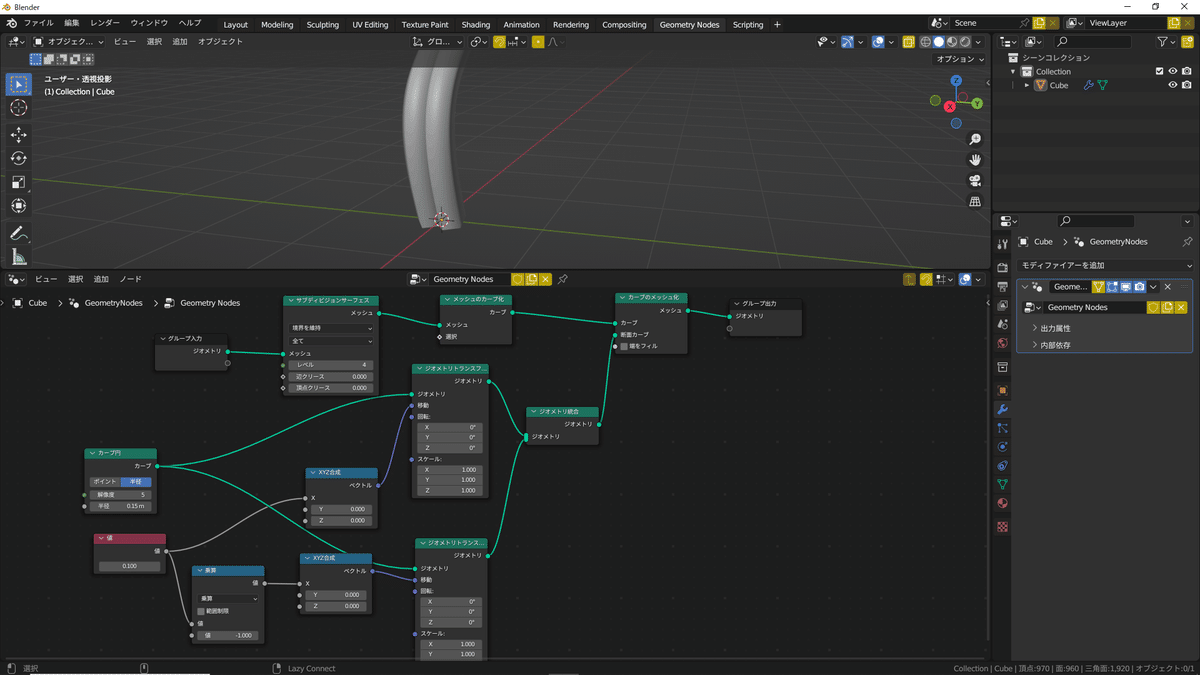Add a new workspace with plus button
Image resolution: width=1200 pixels, height=675 pixels.
(x=778, y=24)
